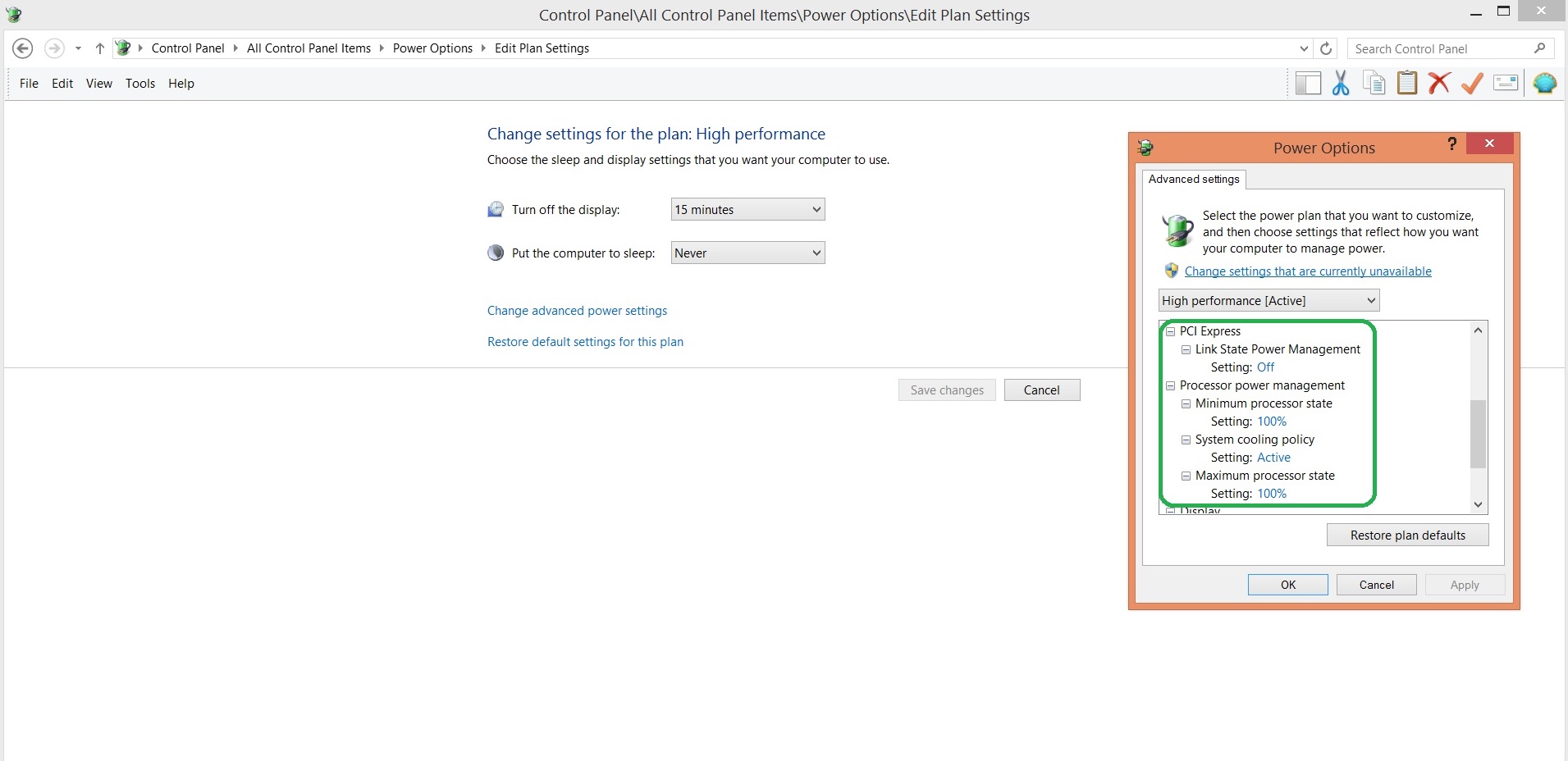Click Maximum processor state value 100%
Viewport: 1568px width, 761px height.
point(1272,494)
